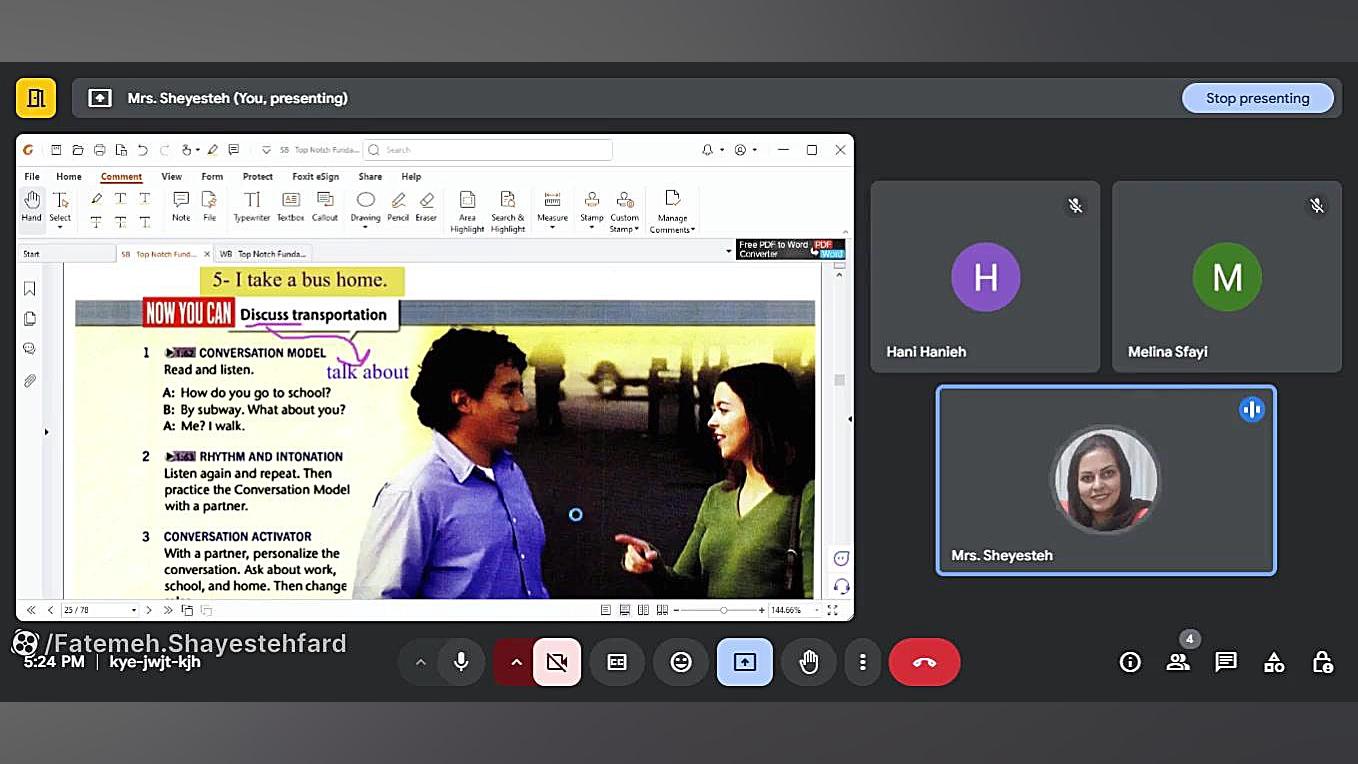The height and width of the screenshot is (764, 1358).
Task: Switch to continuous facing view mode
Action: tap(661, 610)
